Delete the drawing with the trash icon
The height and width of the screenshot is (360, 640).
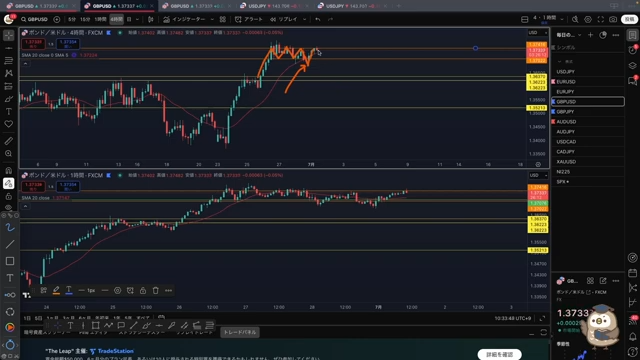point(156,291)
